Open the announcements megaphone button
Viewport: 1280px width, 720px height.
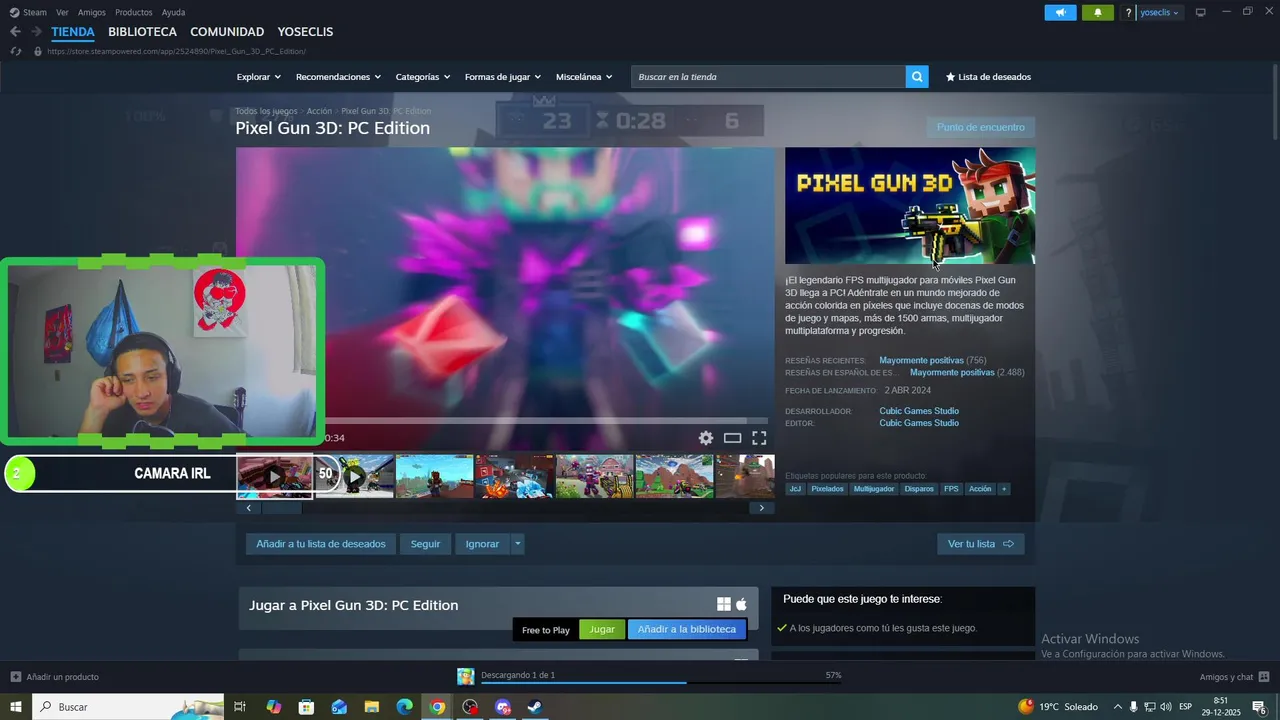(x=1060, y=12)
